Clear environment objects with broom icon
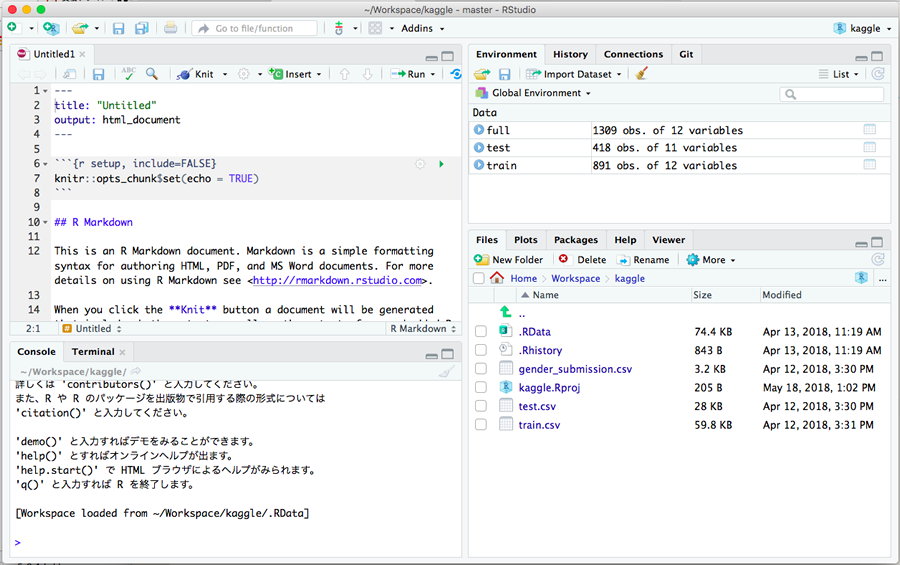Viewport: 900px width, 565px height. point(642,73)
